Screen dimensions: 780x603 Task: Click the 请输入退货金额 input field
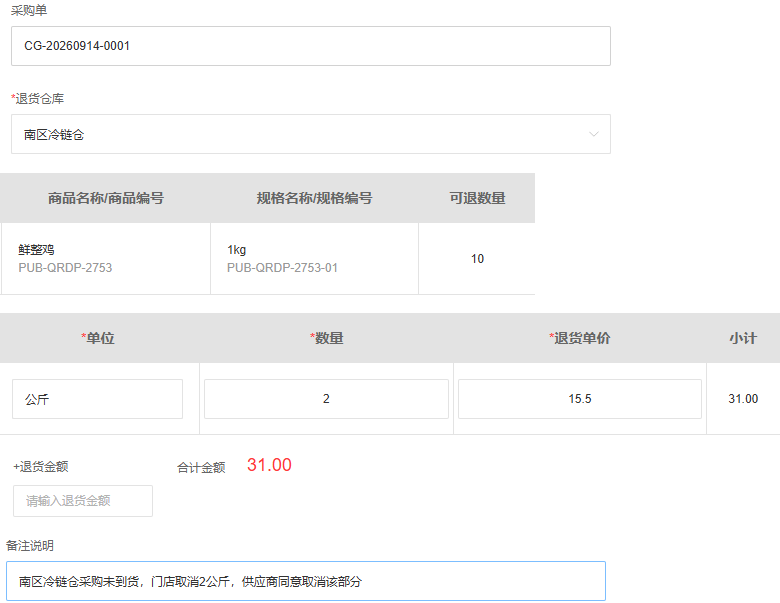point(83,501)
